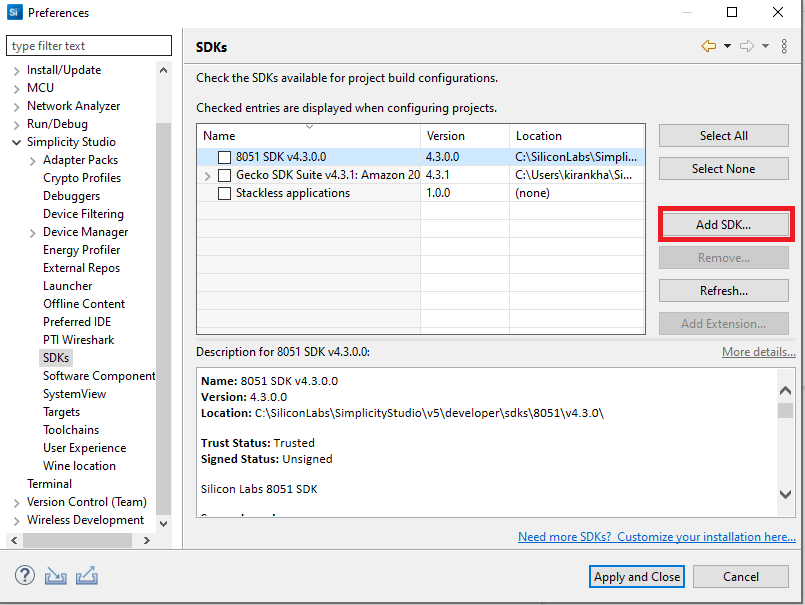
Task: Select SDKs in the tree
Action: [56, 358]
